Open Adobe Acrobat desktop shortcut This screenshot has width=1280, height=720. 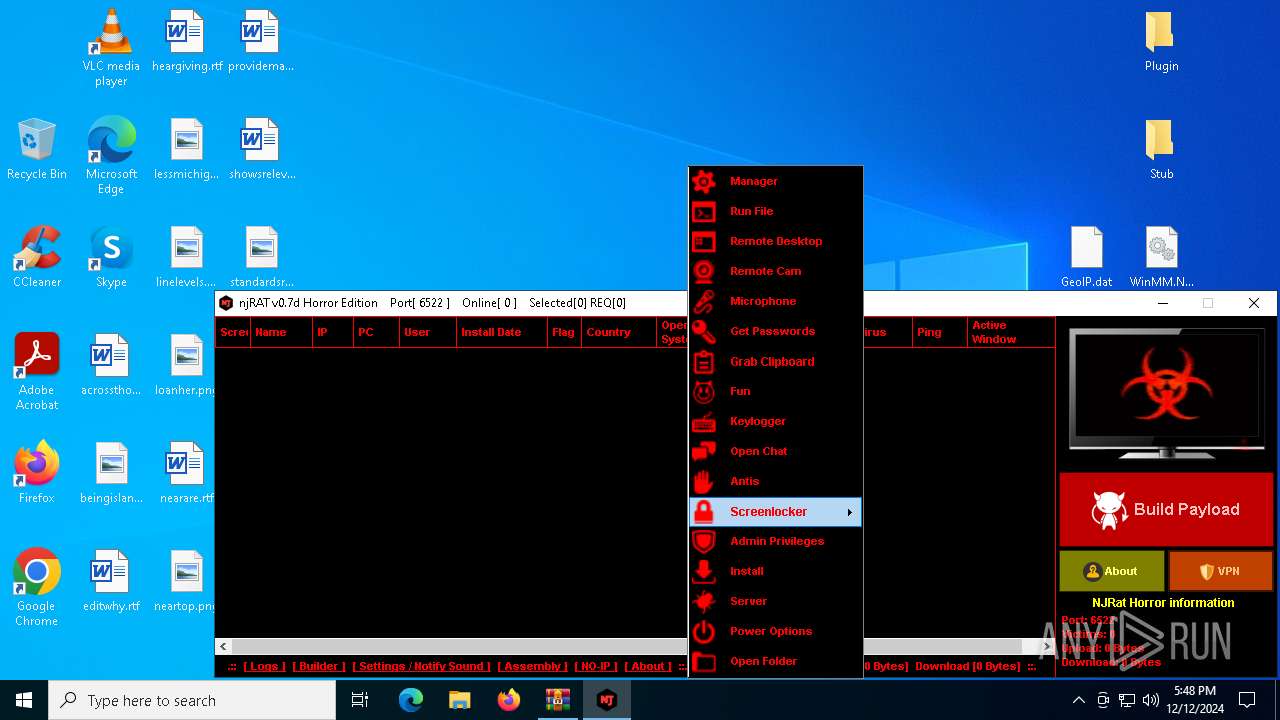point(37,371)
